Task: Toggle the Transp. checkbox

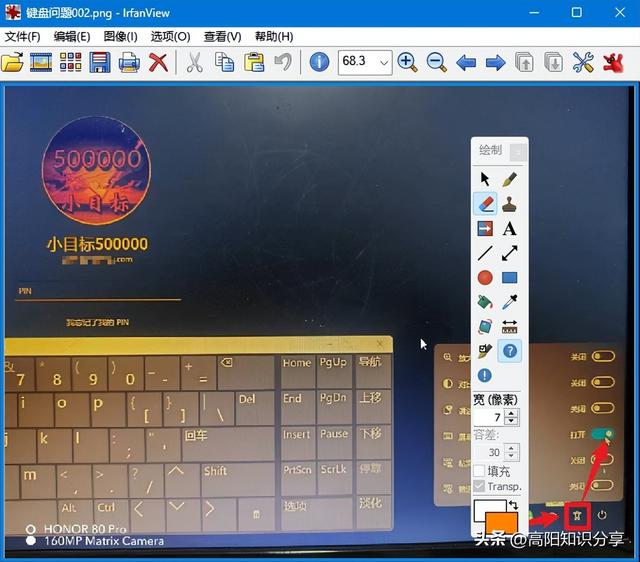Action: (x=479, y=486)
